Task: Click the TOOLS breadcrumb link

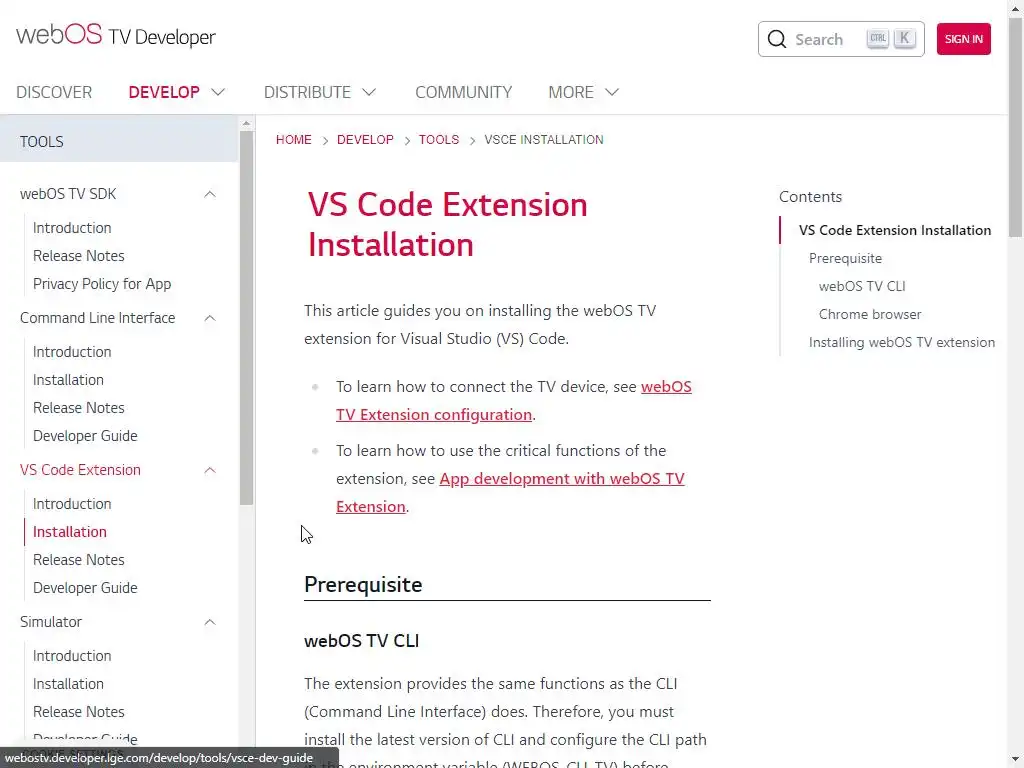Action: (x=439, y=140)
